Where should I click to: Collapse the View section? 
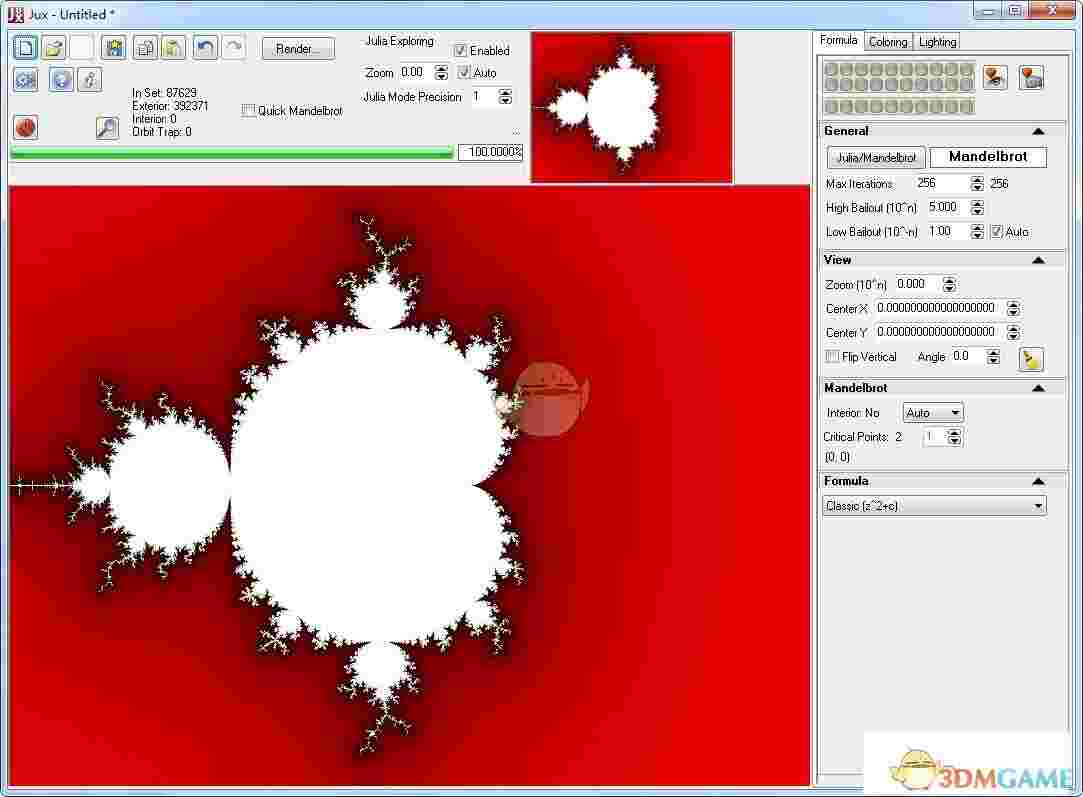point(1039,259)
